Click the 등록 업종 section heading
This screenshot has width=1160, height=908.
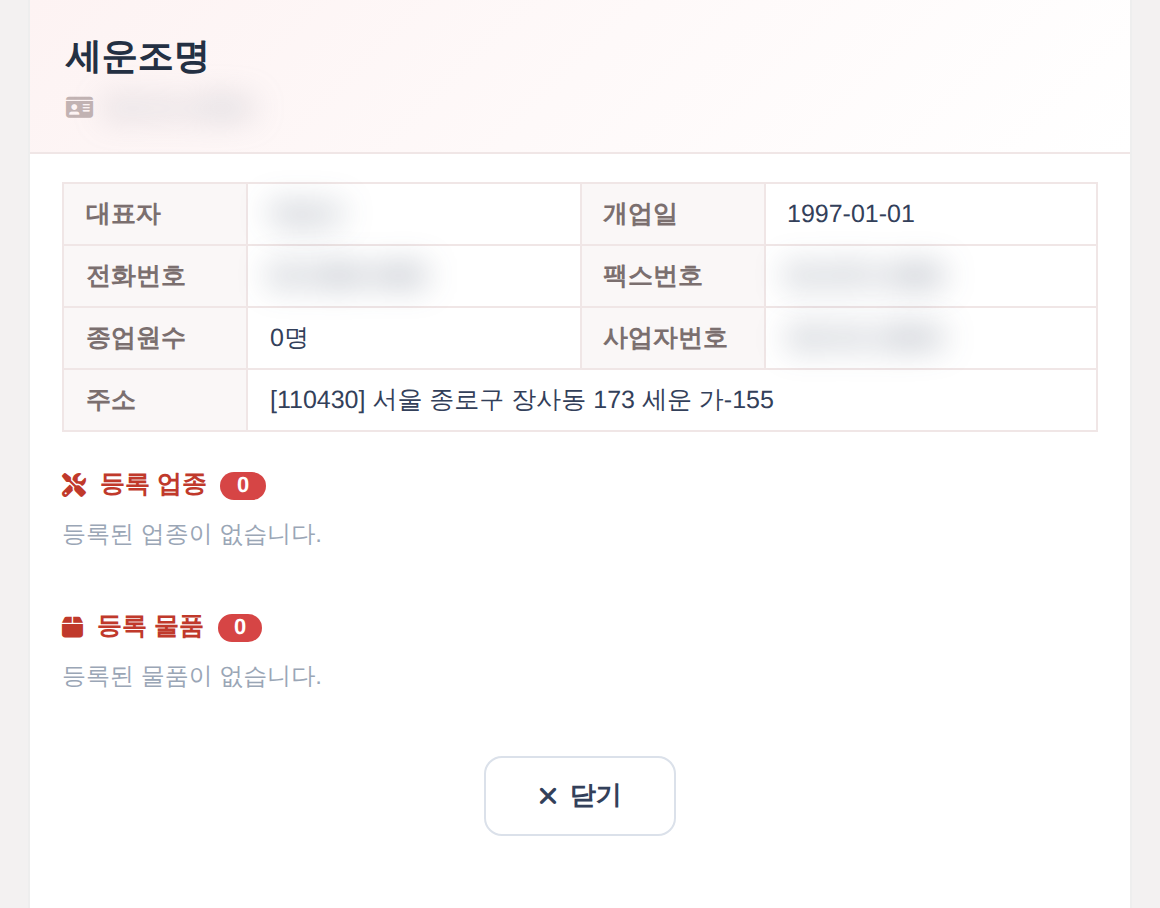tap(153, 485)
